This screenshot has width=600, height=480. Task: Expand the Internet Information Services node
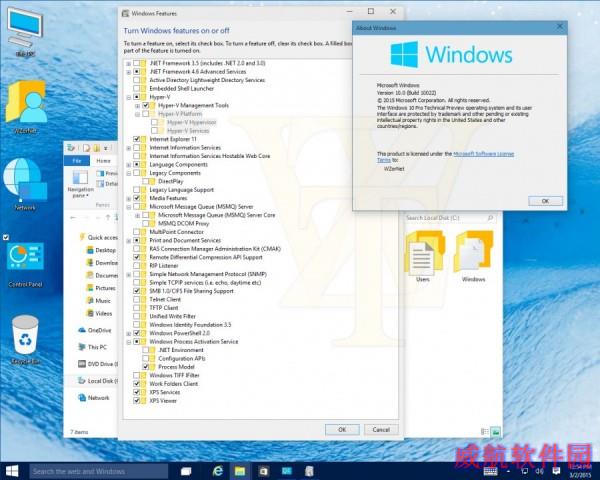(x=129, y=148)
